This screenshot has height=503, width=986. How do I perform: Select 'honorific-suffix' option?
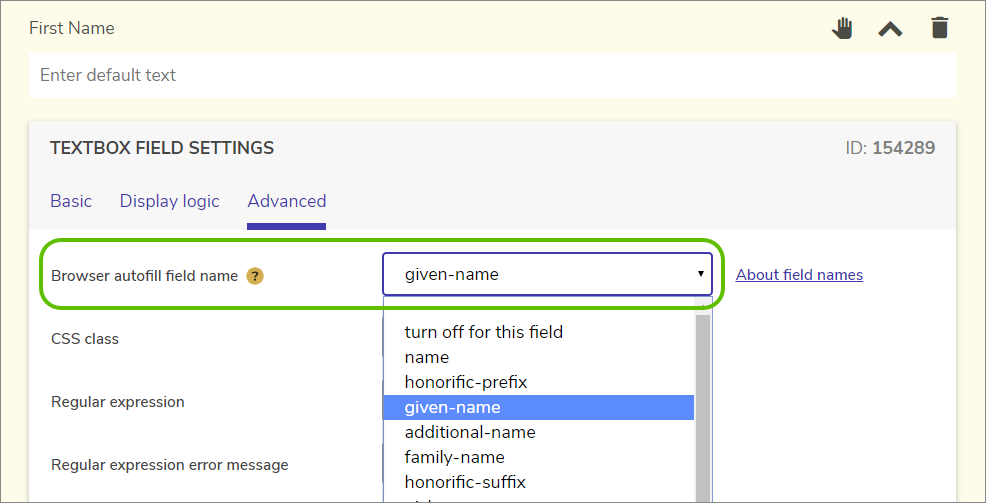465,482
